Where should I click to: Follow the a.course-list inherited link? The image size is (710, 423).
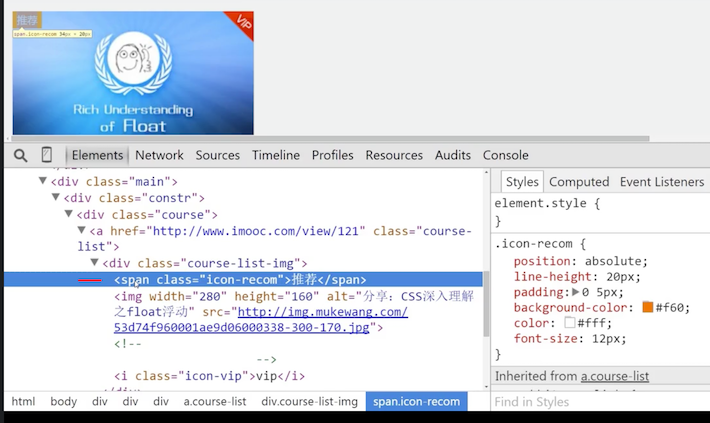615,376
